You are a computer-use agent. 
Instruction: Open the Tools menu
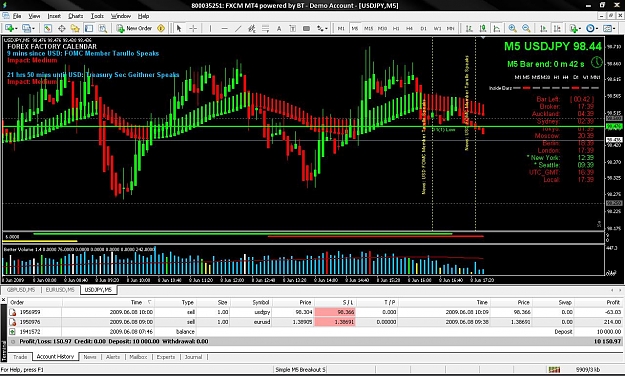[x=97, y=16]
